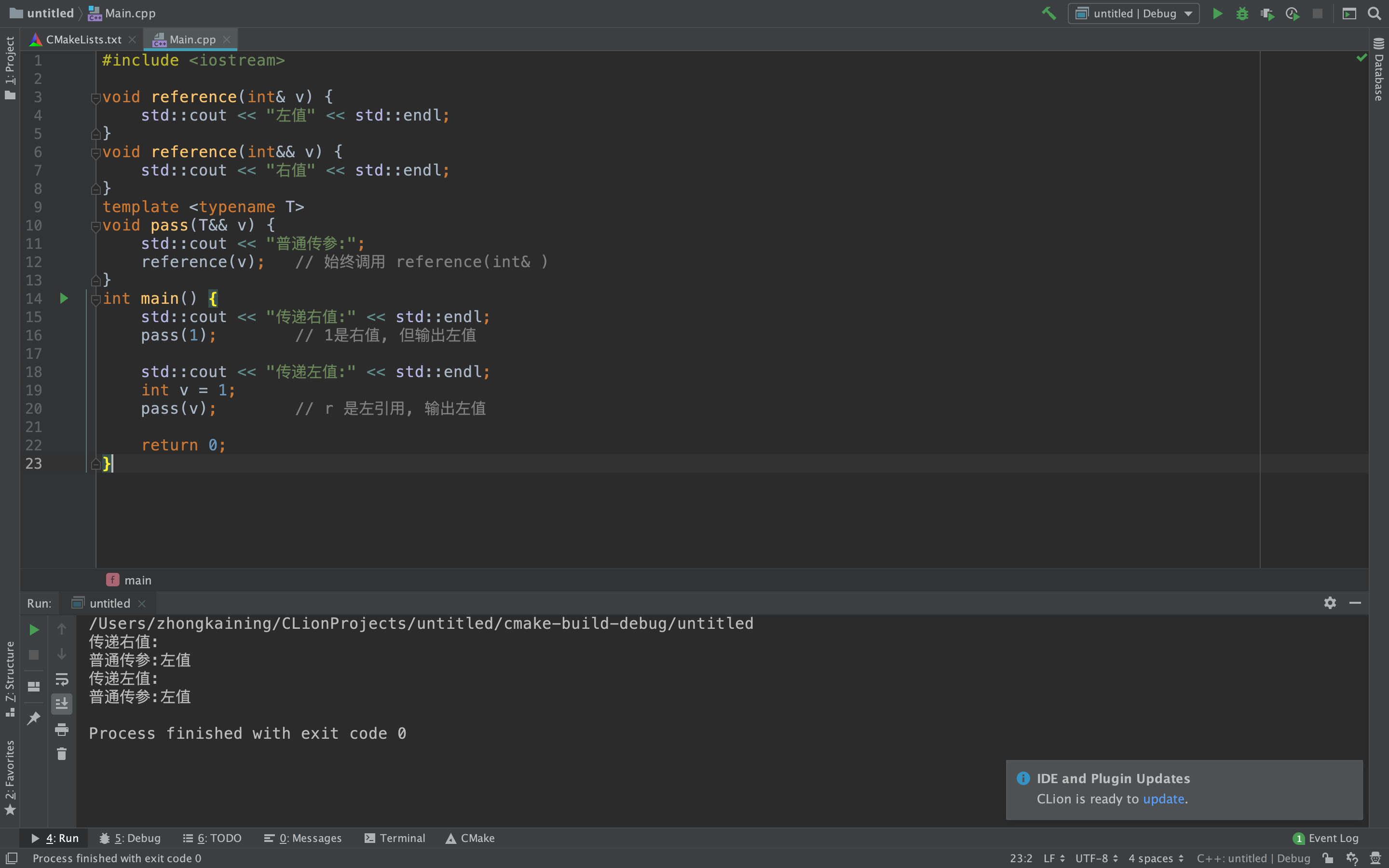Click the inspections profile icon in status bar

point(1352,858)
